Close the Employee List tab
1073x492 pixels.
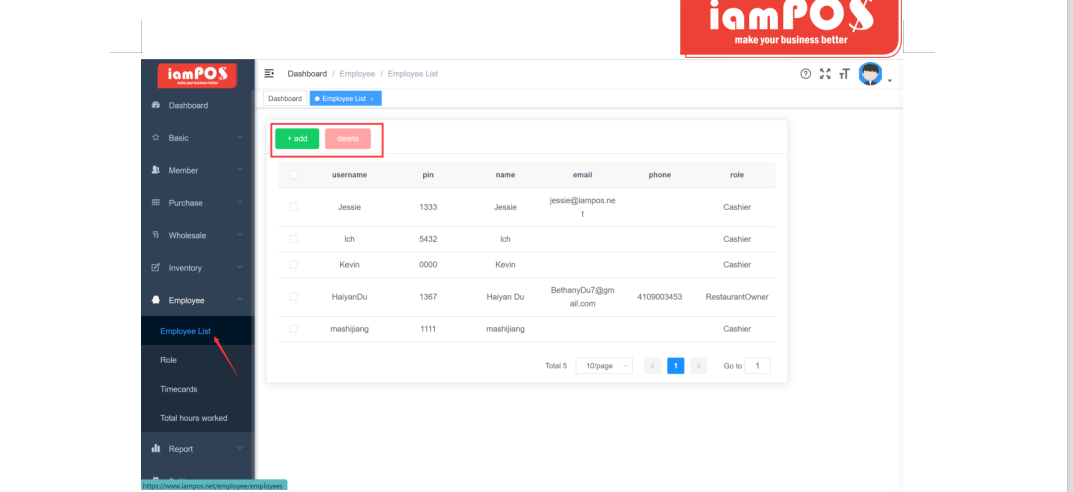click(373, 99)
